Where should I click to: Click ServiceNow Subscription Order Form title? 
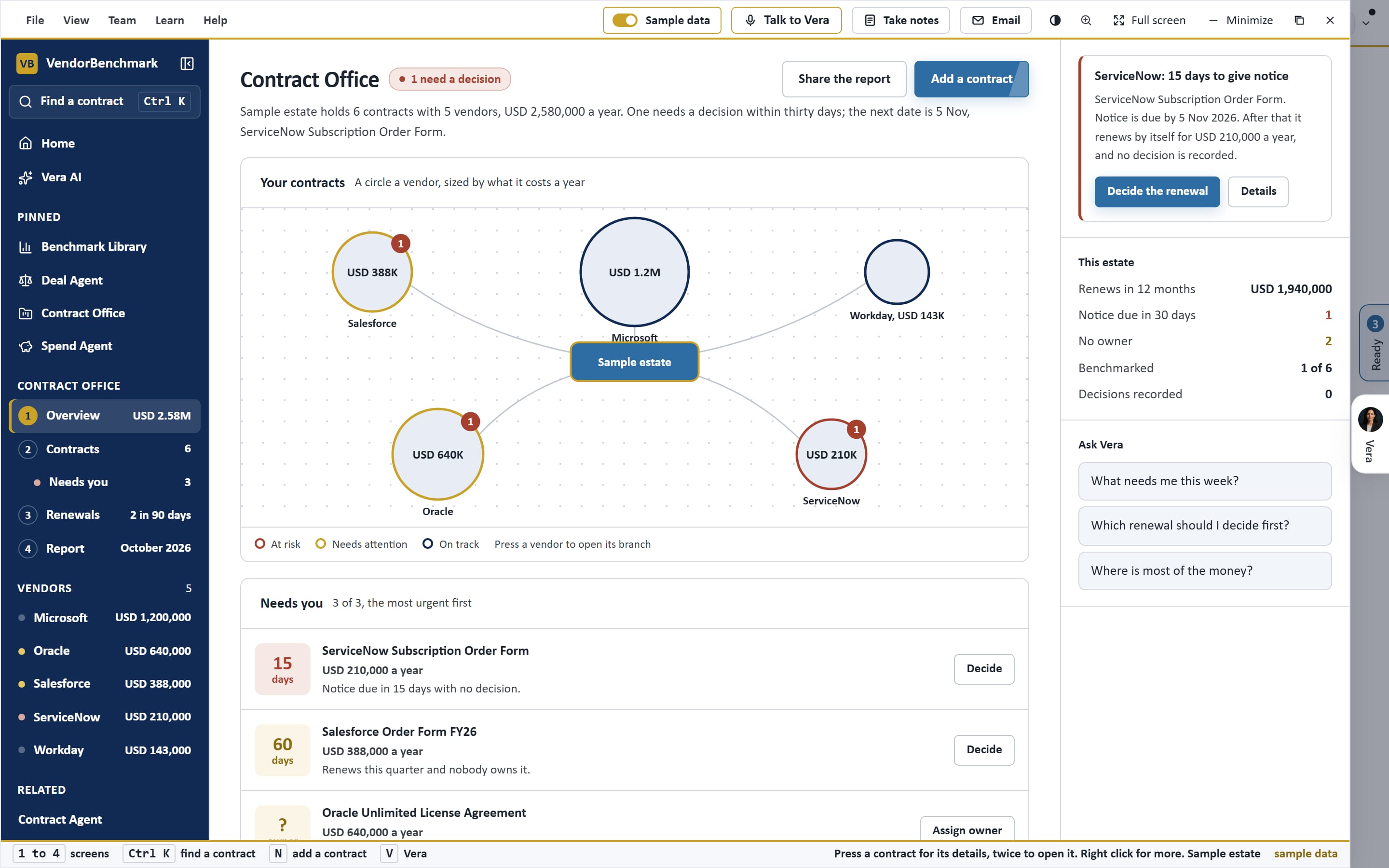pyautogui.click(x=425, y=651)
